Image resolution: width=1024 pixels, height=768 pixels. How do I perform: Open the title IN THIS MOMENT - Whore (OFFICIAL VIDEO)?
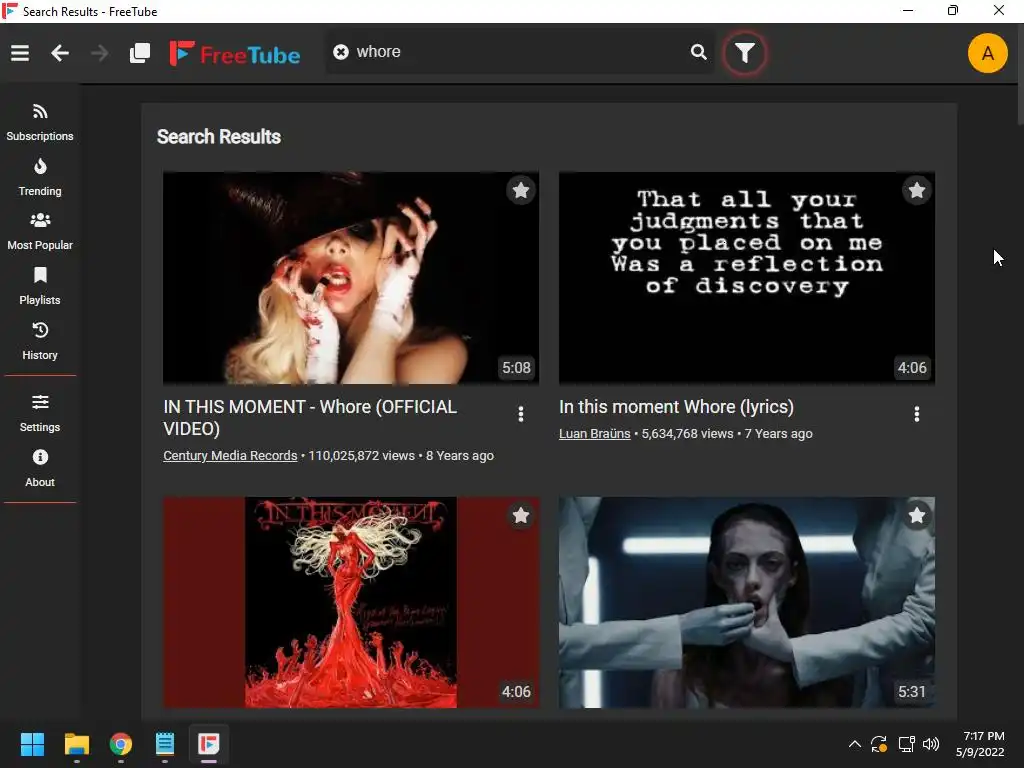tap(310, 418)
